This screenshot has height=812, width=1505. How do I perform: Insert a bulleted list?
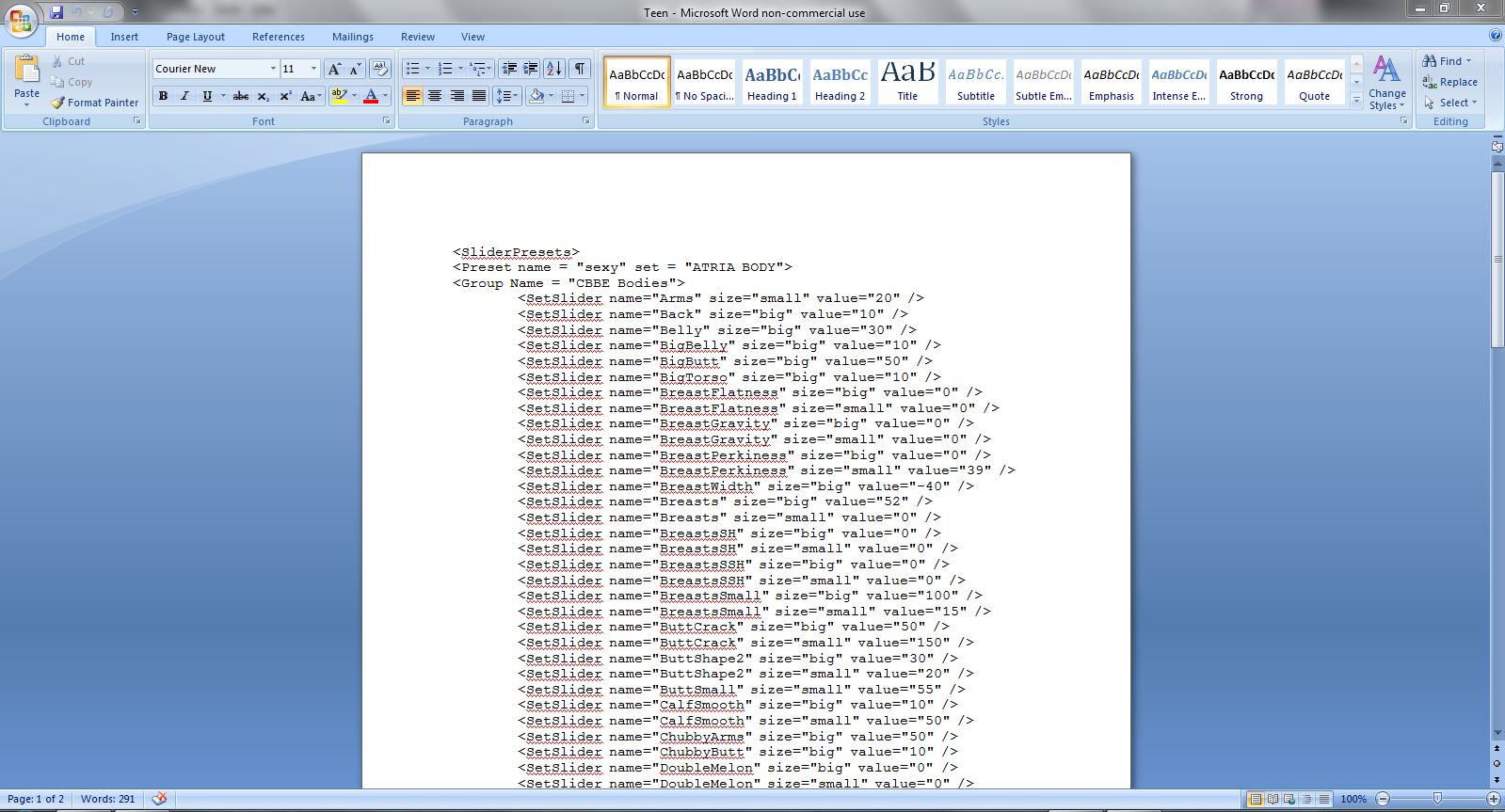coord(411,69)
